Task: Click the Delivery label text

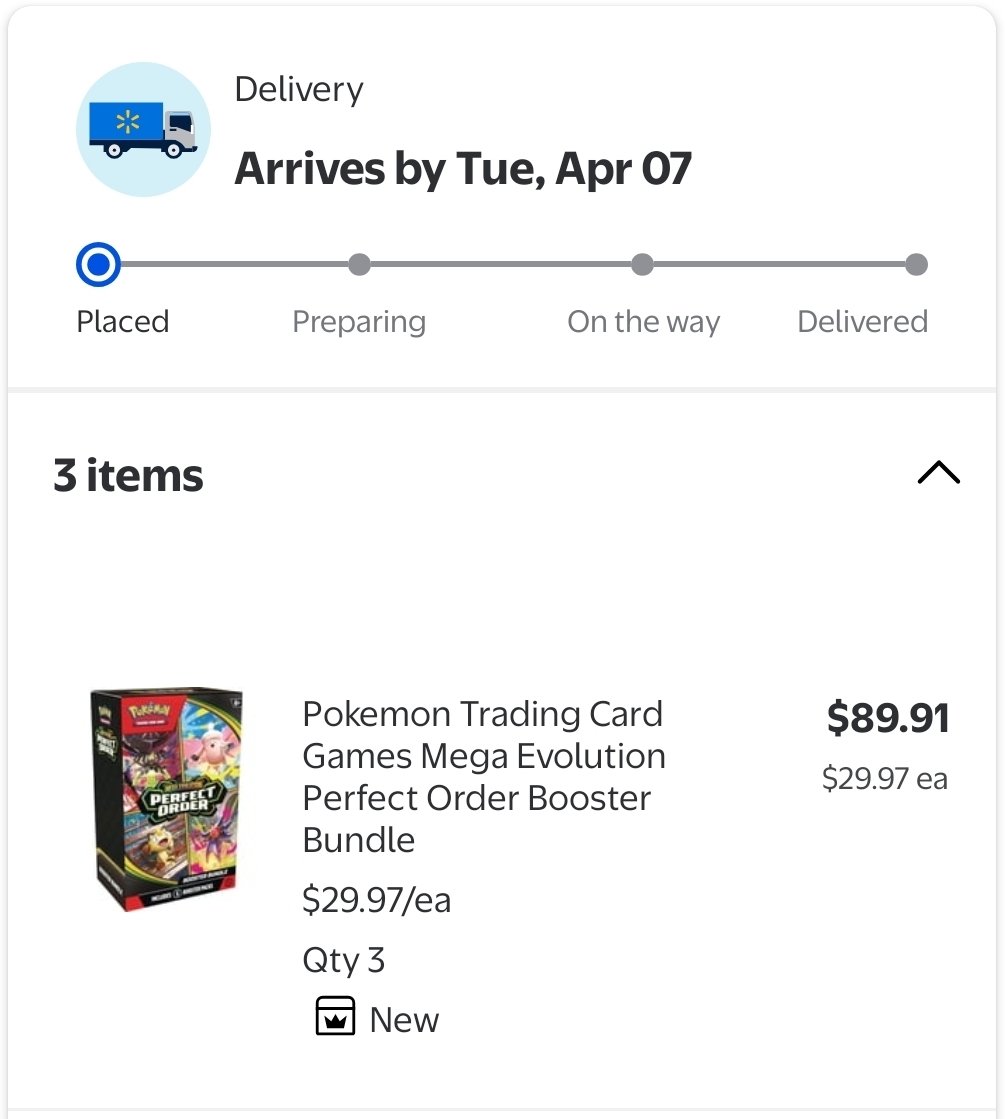Action: [298, 89]
